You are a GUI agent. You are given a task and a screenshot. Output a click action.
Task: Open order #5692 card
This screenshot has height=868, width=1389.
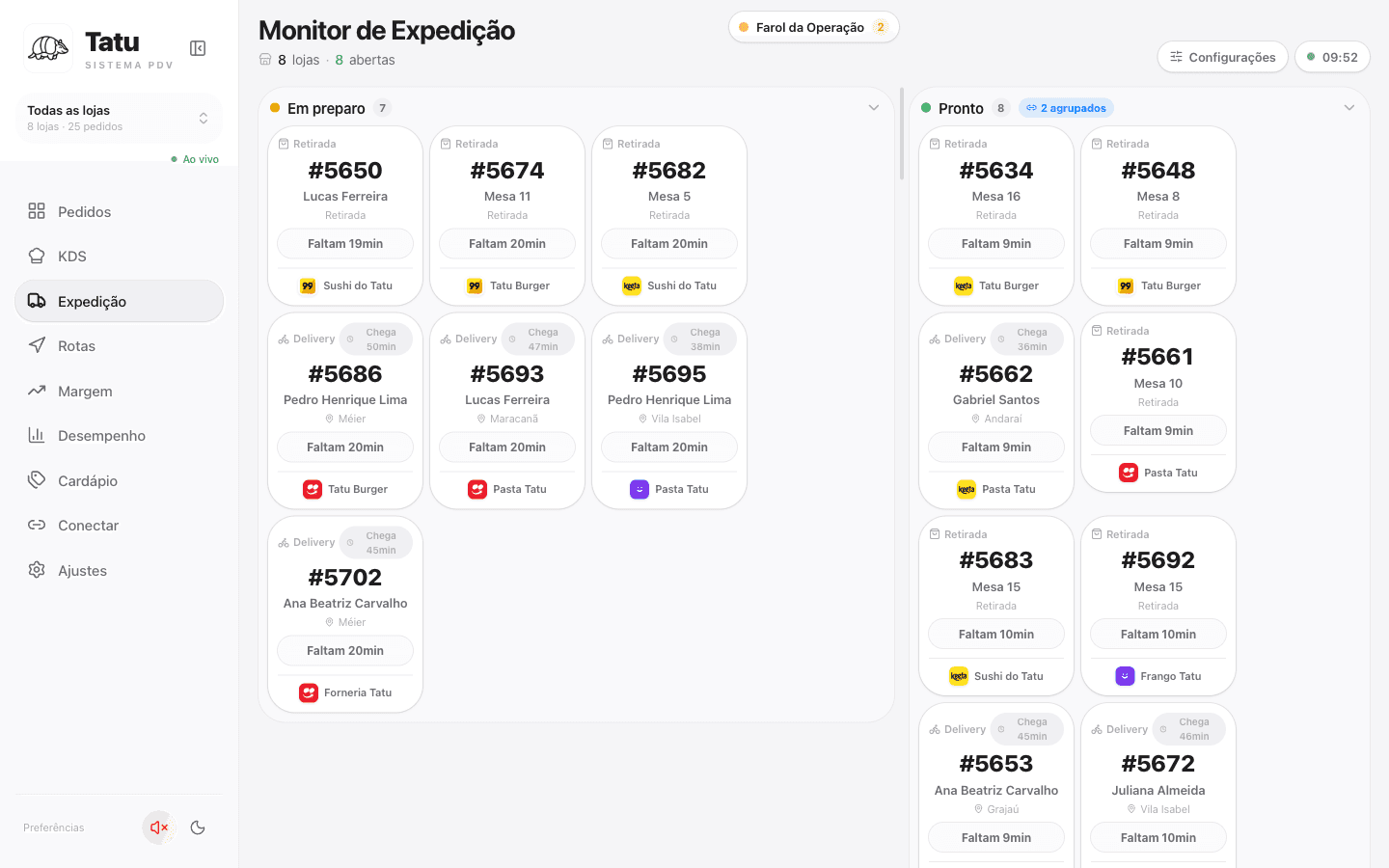pyautogui.click(x=1158, y=606)
